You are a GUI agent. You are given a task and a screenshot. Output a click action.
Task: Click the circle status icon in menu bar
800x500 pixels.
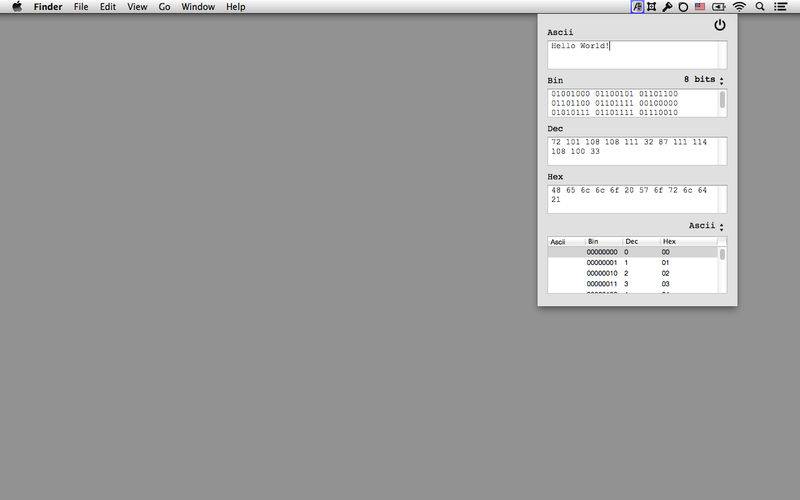pyautogui.click(x=683, y=7)
